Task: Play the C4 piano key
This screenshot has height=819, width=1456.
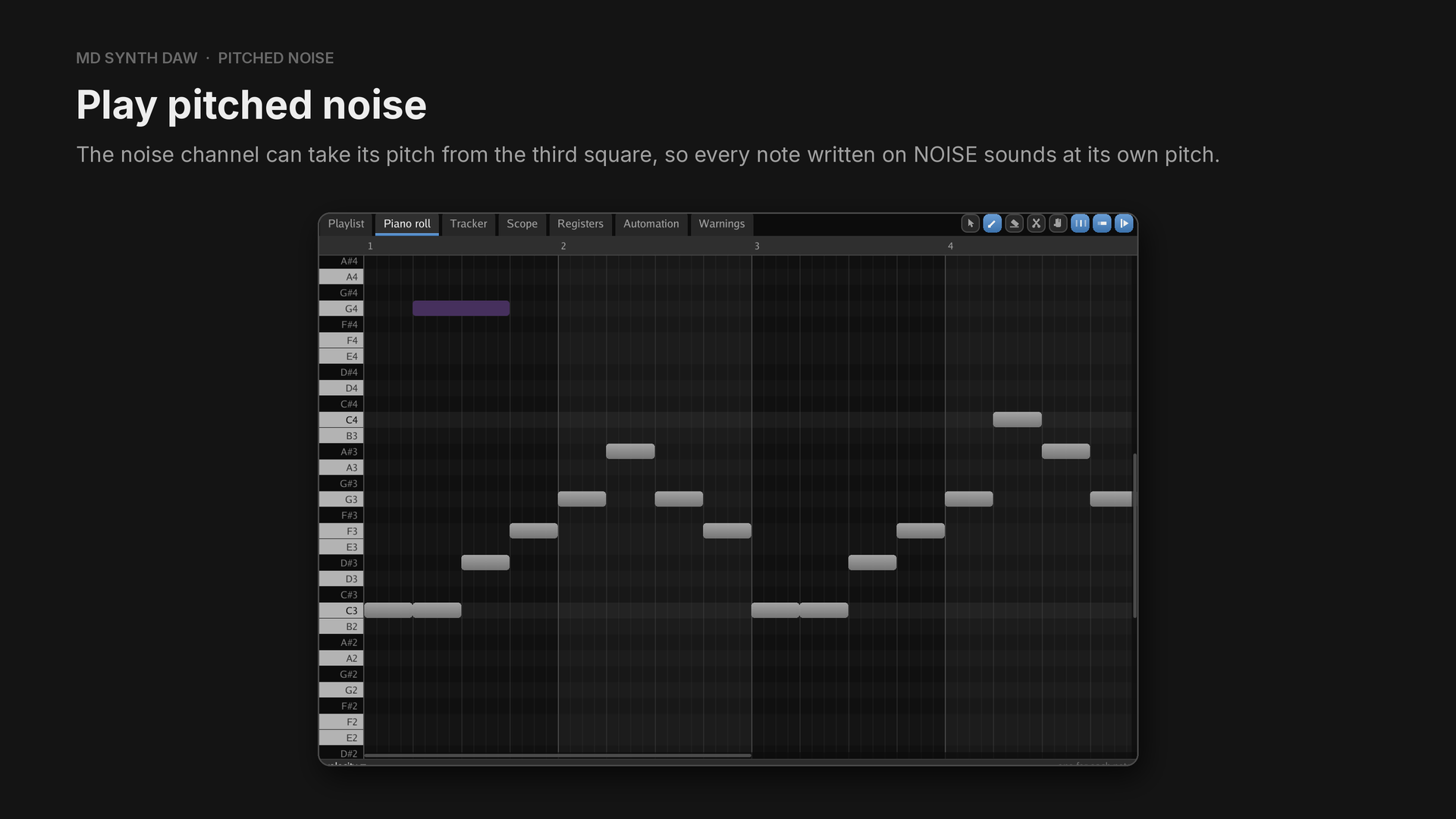Action: [341, 420]
